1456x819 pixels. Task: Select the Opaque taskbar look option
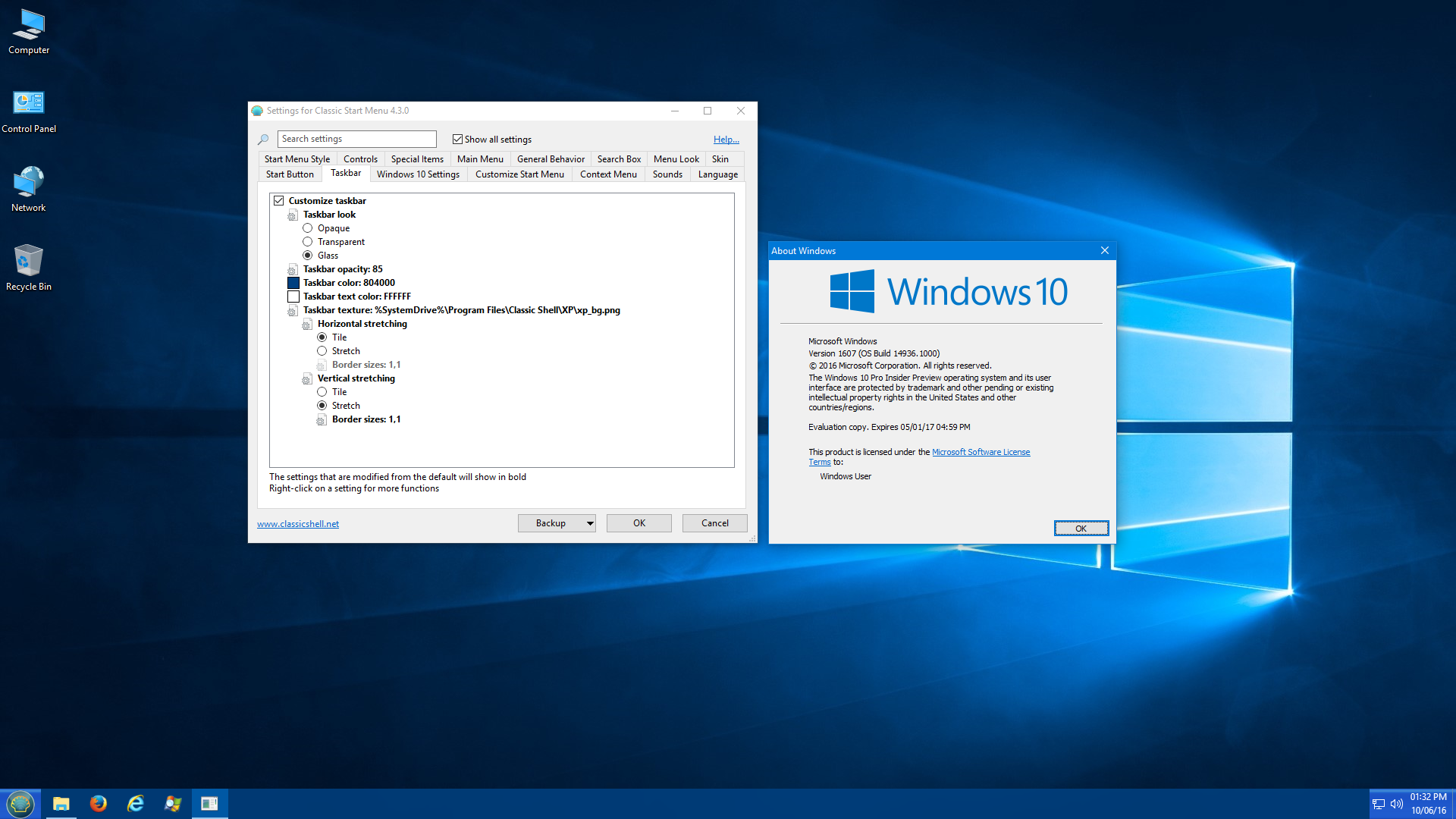308,228
